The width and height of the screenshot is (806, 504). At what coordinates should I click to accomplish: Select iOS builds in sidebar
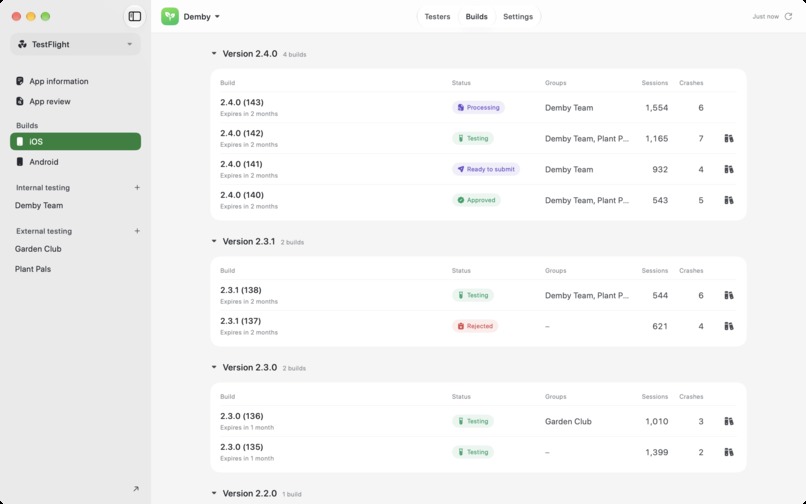tap(76, 141)
